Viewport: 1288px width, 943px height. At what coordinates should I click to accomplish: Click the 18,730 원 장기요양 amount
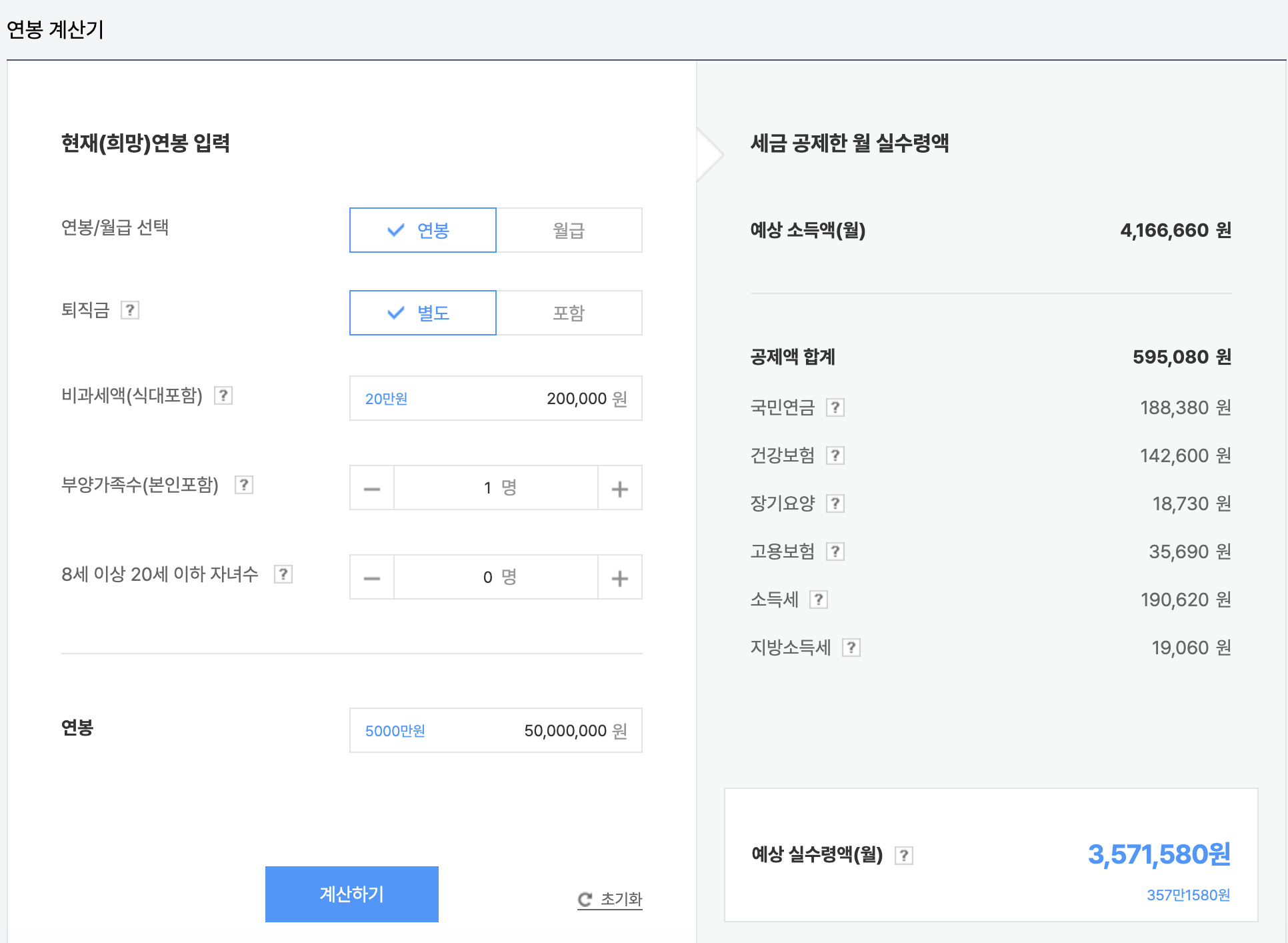1192,504
